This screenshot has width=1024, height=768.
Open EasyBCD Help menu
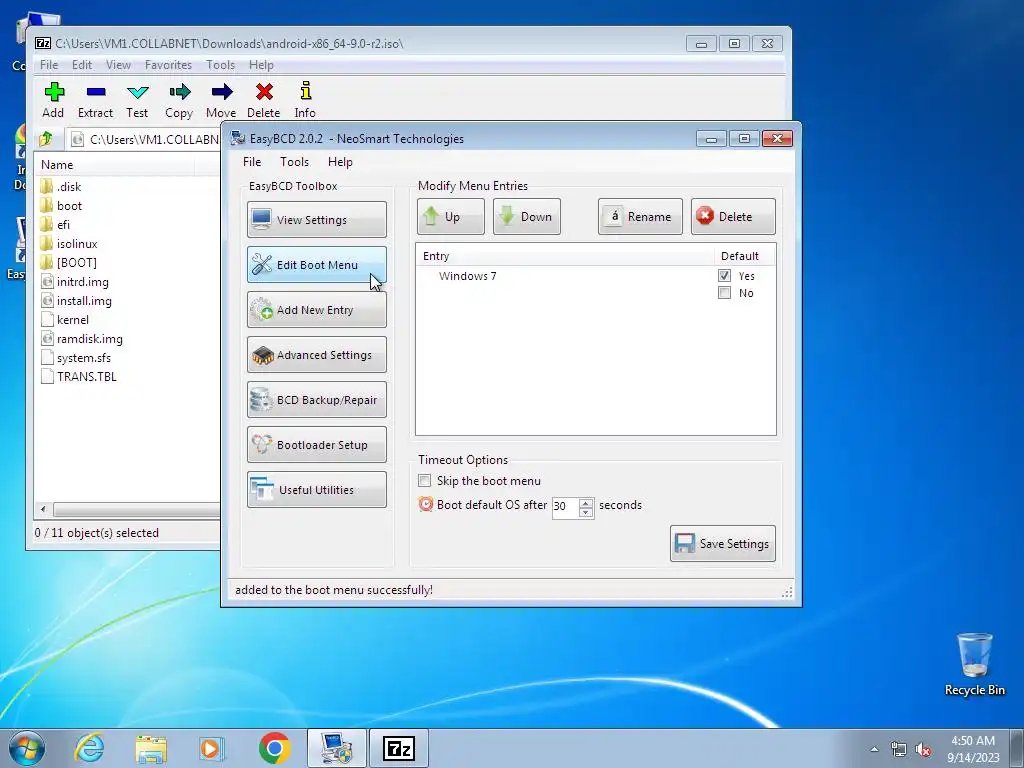(x=340, y=162)
